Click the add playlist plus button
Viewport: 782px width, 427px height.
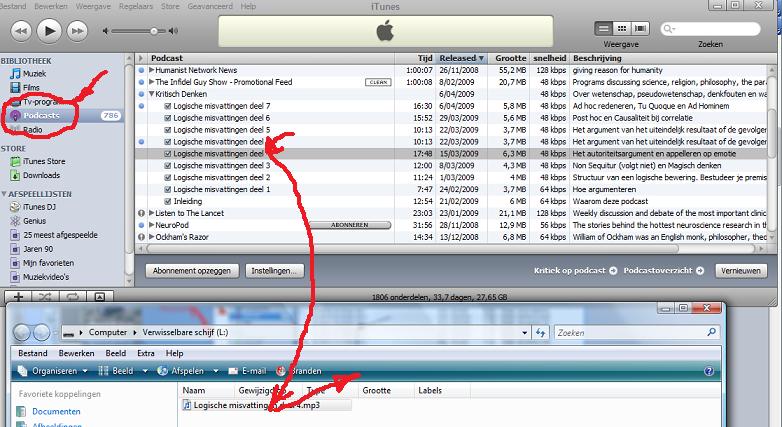click(18, 297)
